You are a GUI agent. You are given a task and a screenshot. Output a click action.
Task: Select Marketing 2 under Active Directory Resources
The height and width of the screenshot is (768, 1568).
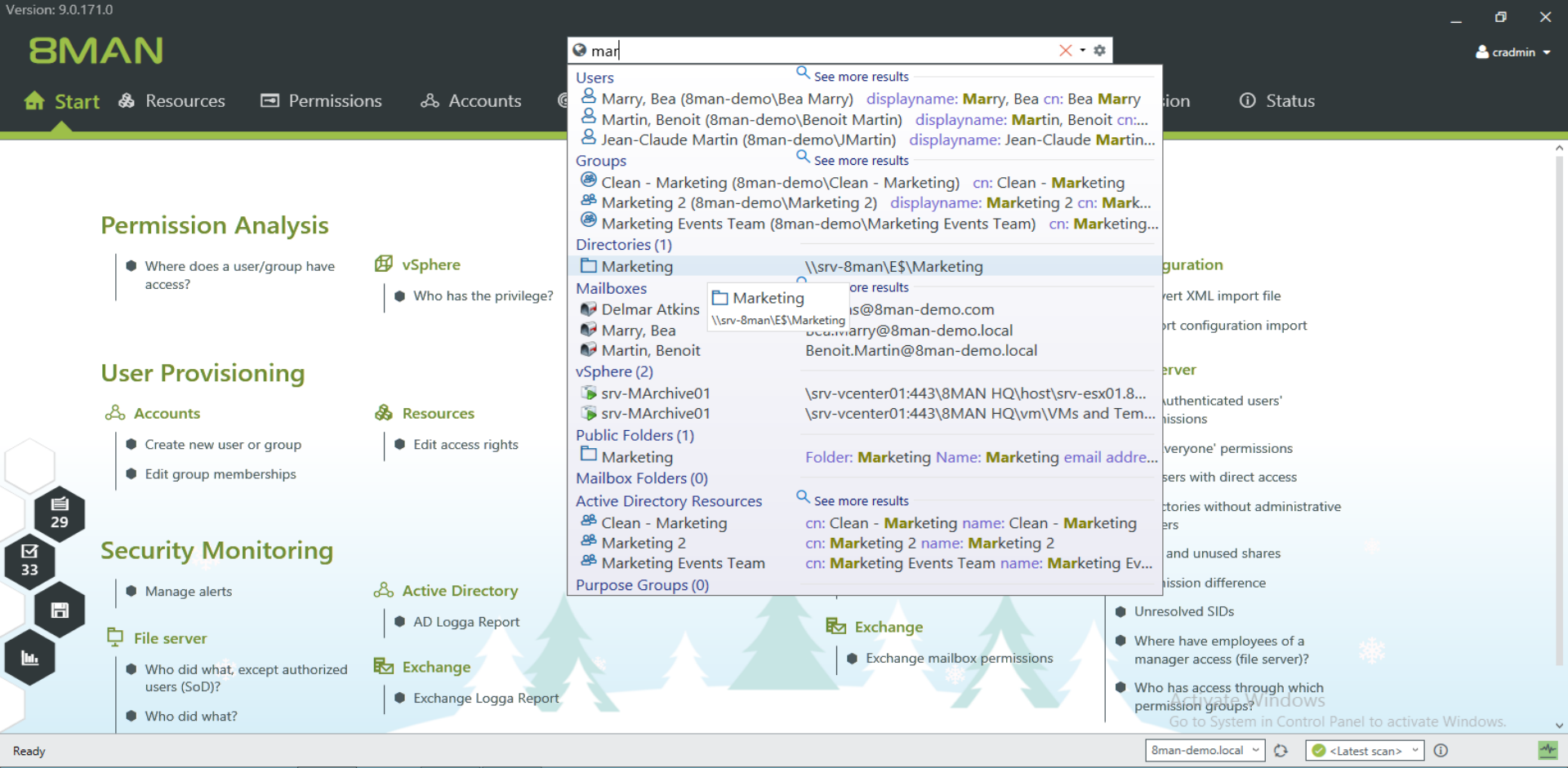864,544
